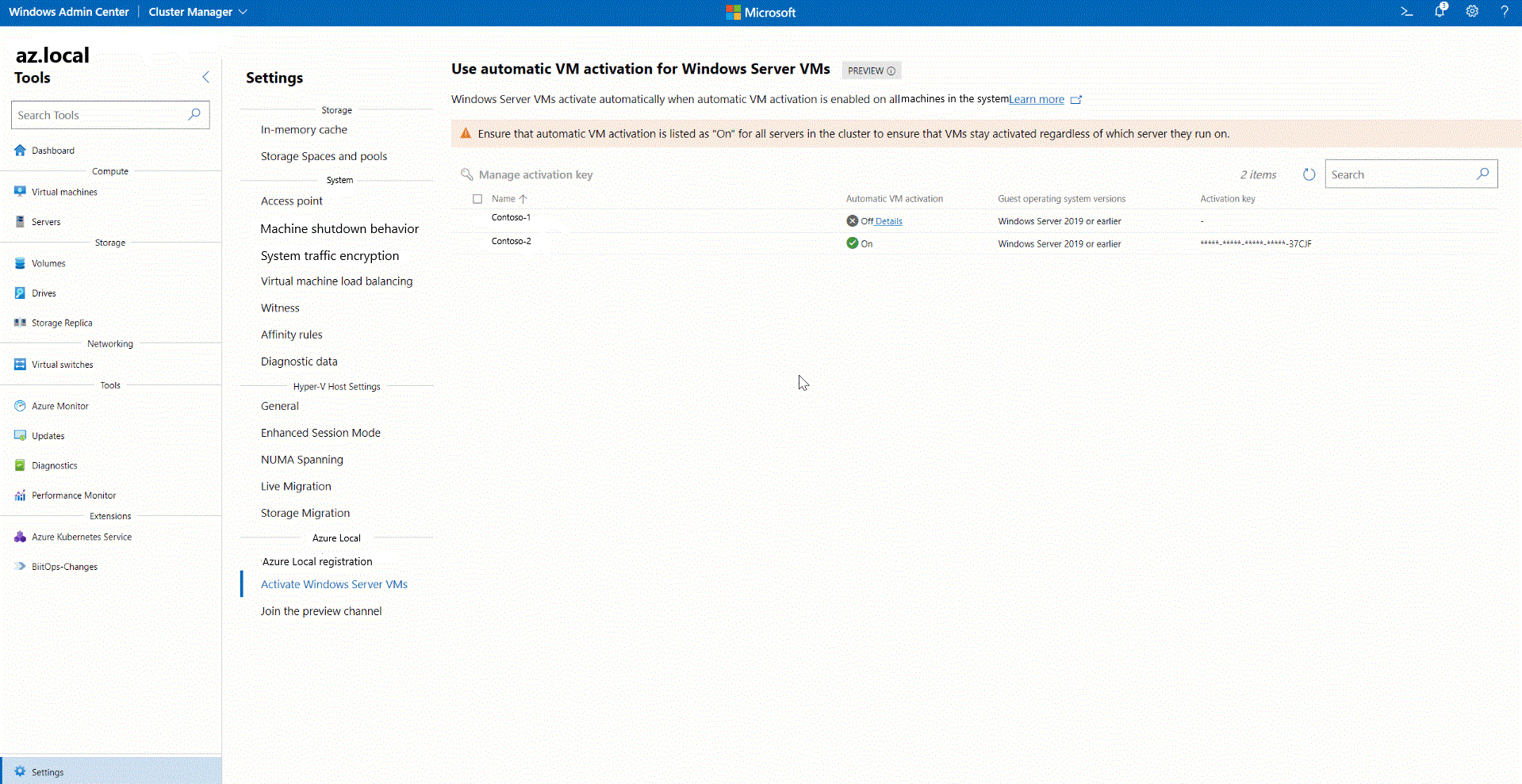Click the magnifier in the table Search box
The height and width of the screenshot is (784, 1522).
(x=1482, y=174)
